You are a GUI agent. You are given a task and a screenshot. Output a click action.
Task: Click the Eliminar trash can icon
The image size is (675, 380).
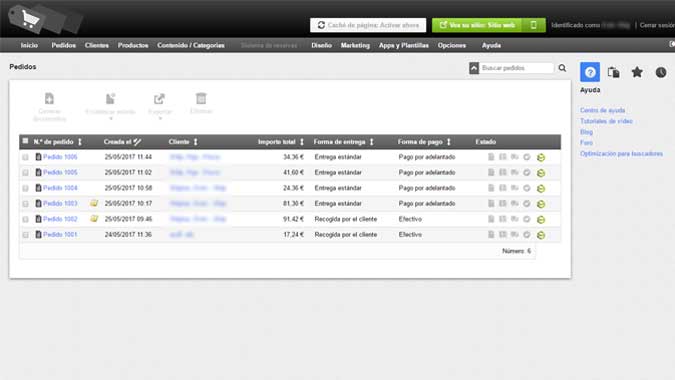coord(201,99)
